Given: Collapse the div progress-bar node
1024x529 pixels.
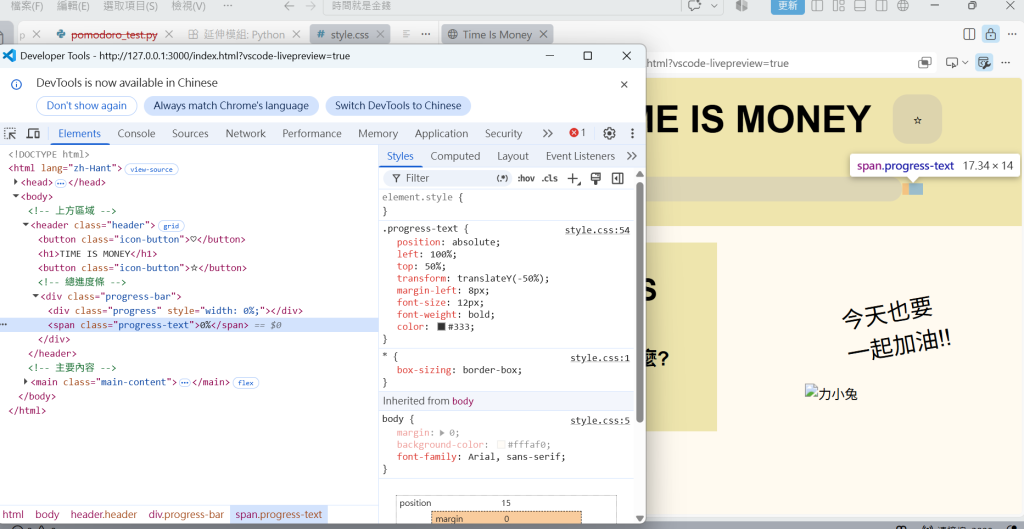Looking at the screenshot, I should click(35, 296).
